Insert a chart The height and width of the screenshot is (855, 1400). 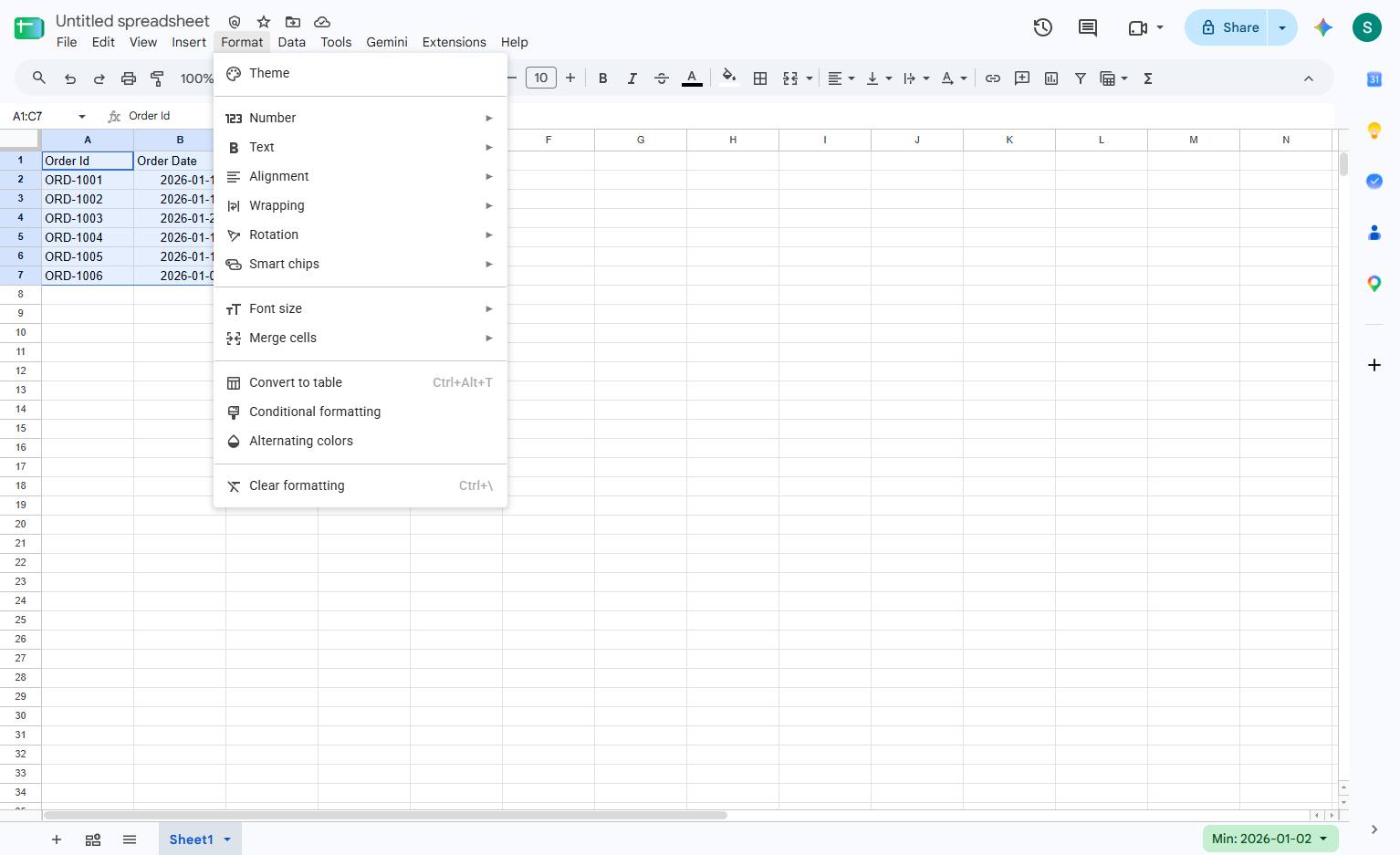(x=1051, y=78)
